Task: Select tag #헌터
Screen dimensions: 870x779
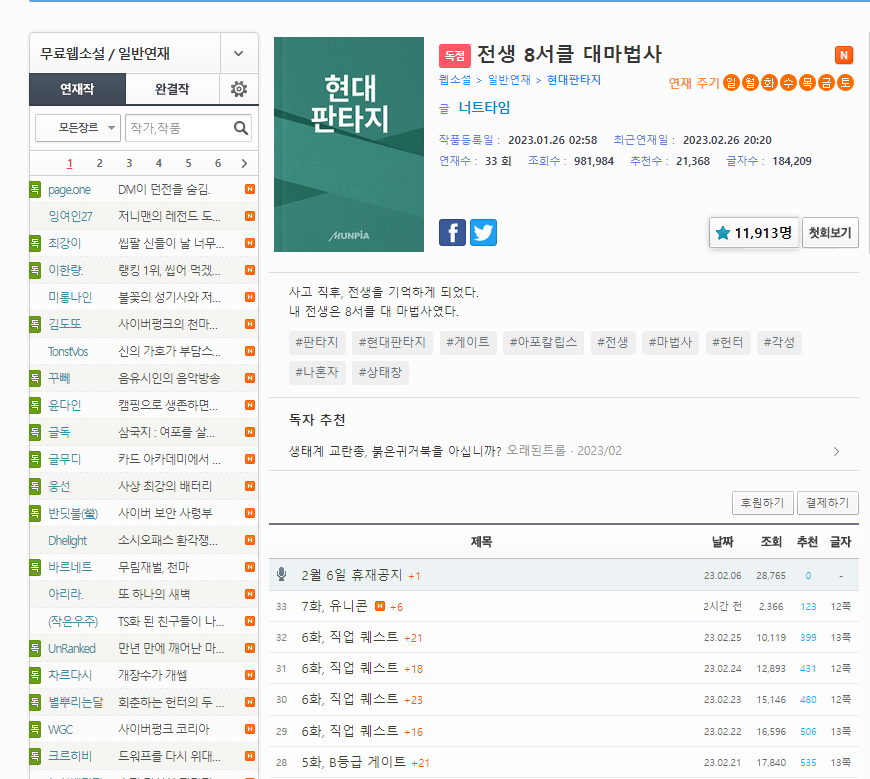Action: click(x=727, y=342)
